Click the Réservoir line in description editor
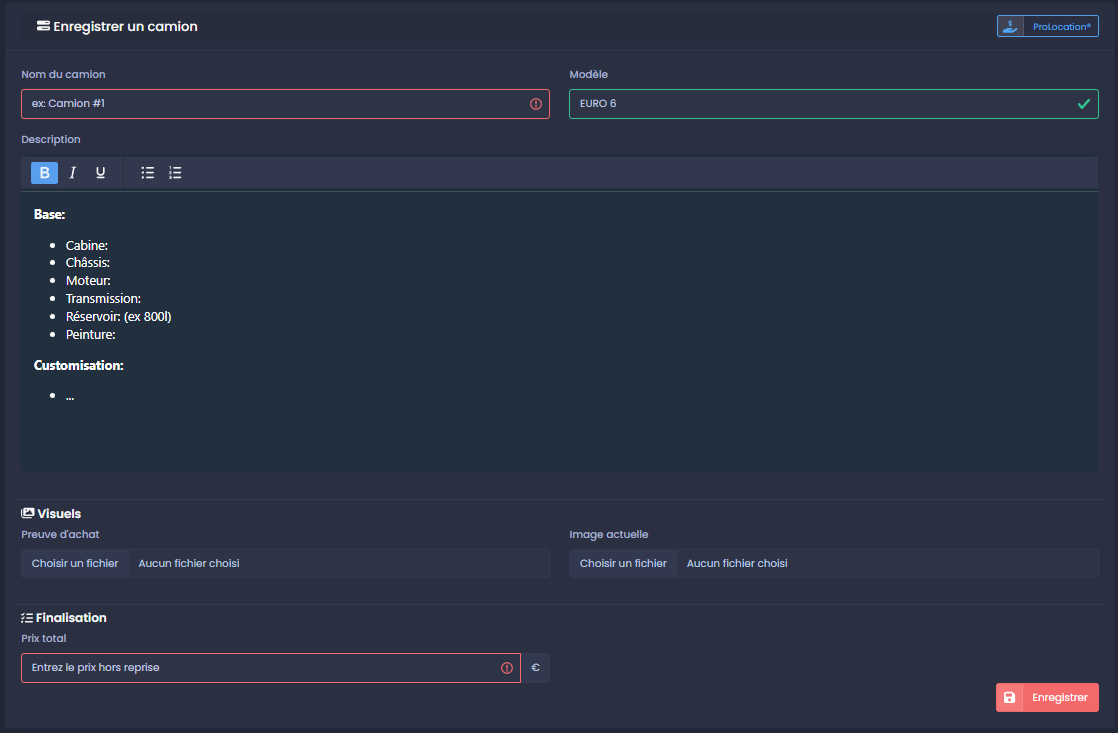The width and height of the screenshot is (1118, 733). point(118,317)
